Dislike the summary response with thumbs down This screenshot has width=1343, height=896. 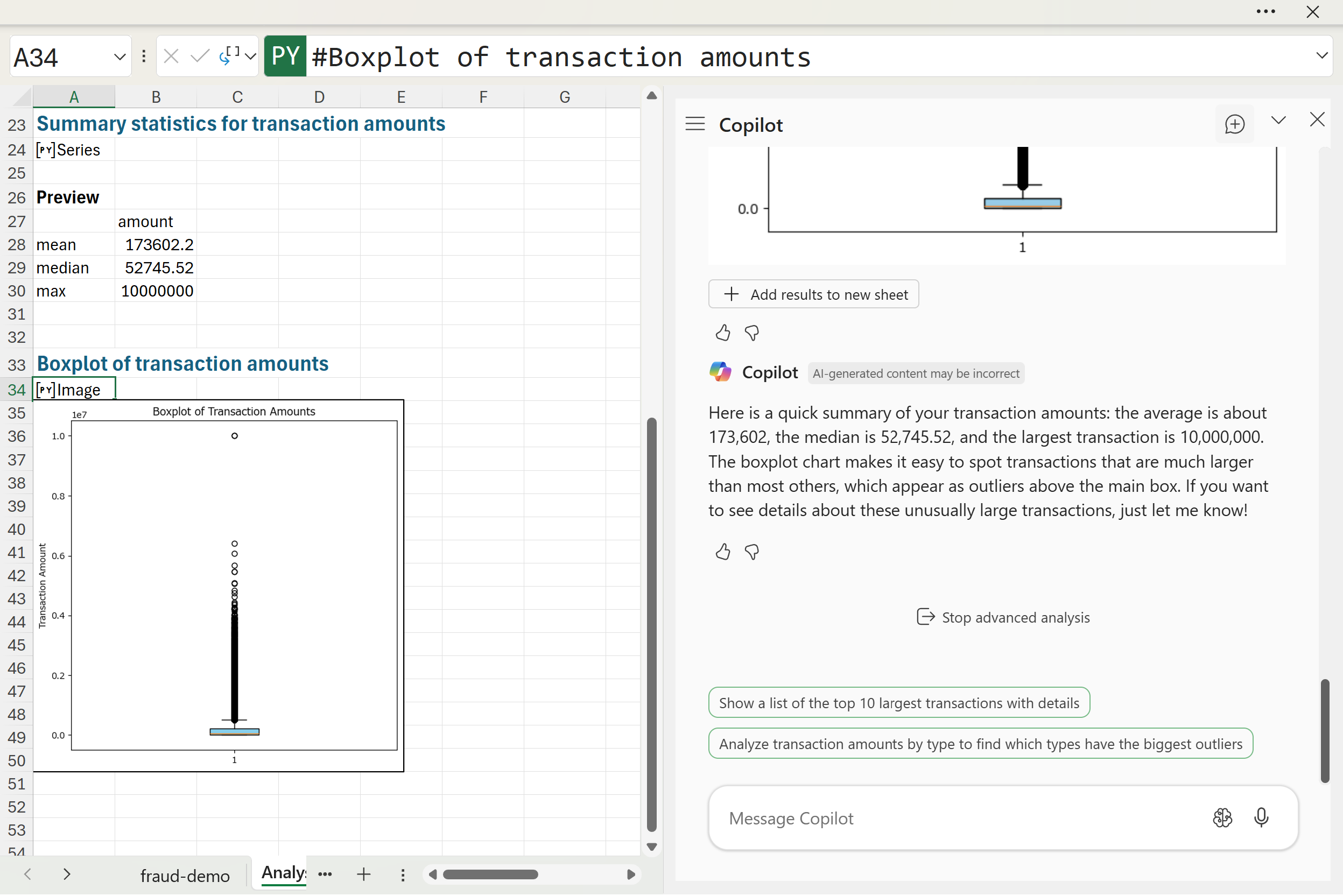click(752, 552)
